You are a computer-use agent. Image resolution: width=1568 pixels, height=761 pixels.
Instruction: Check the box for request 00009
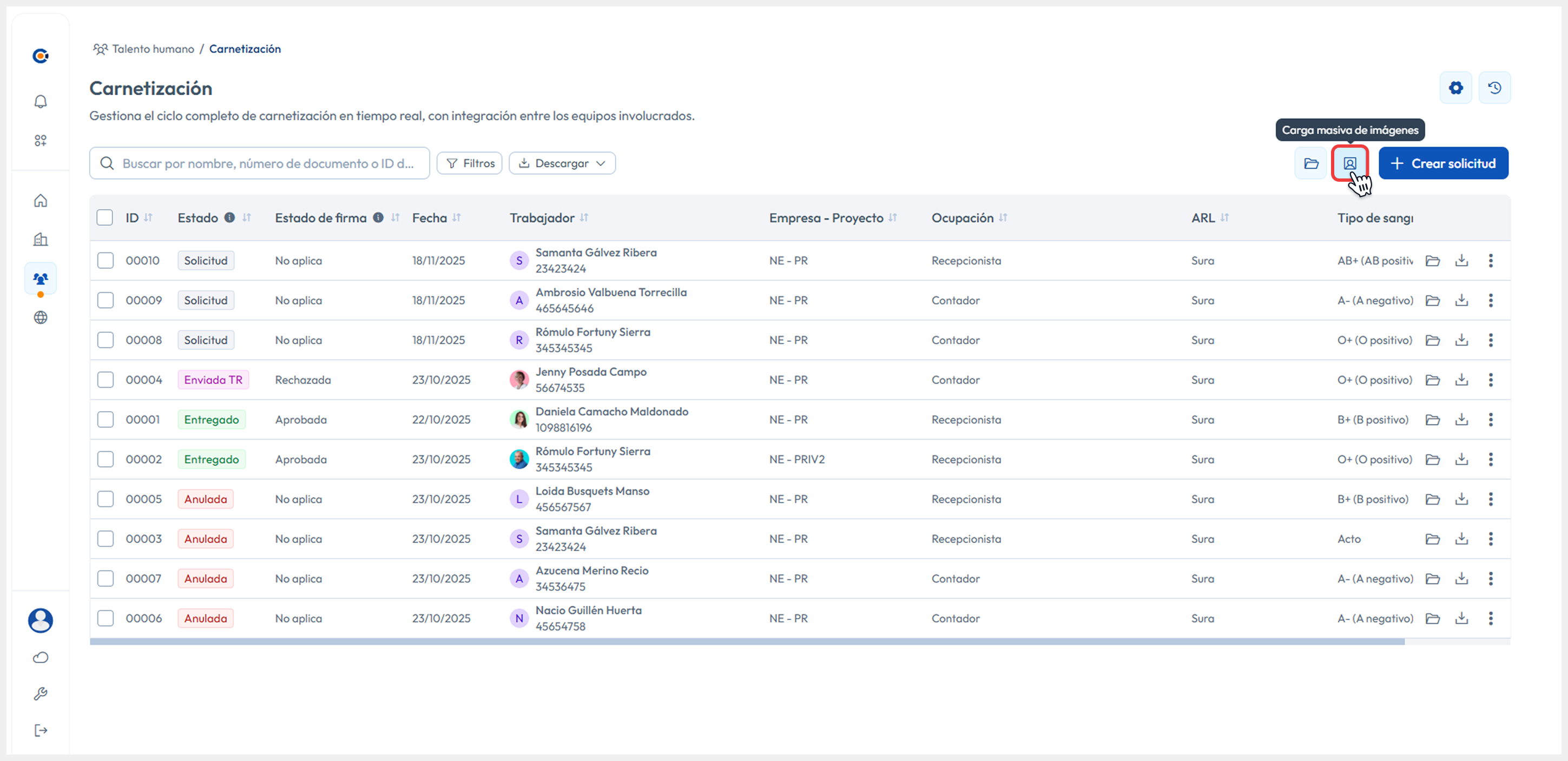point(106,300)
